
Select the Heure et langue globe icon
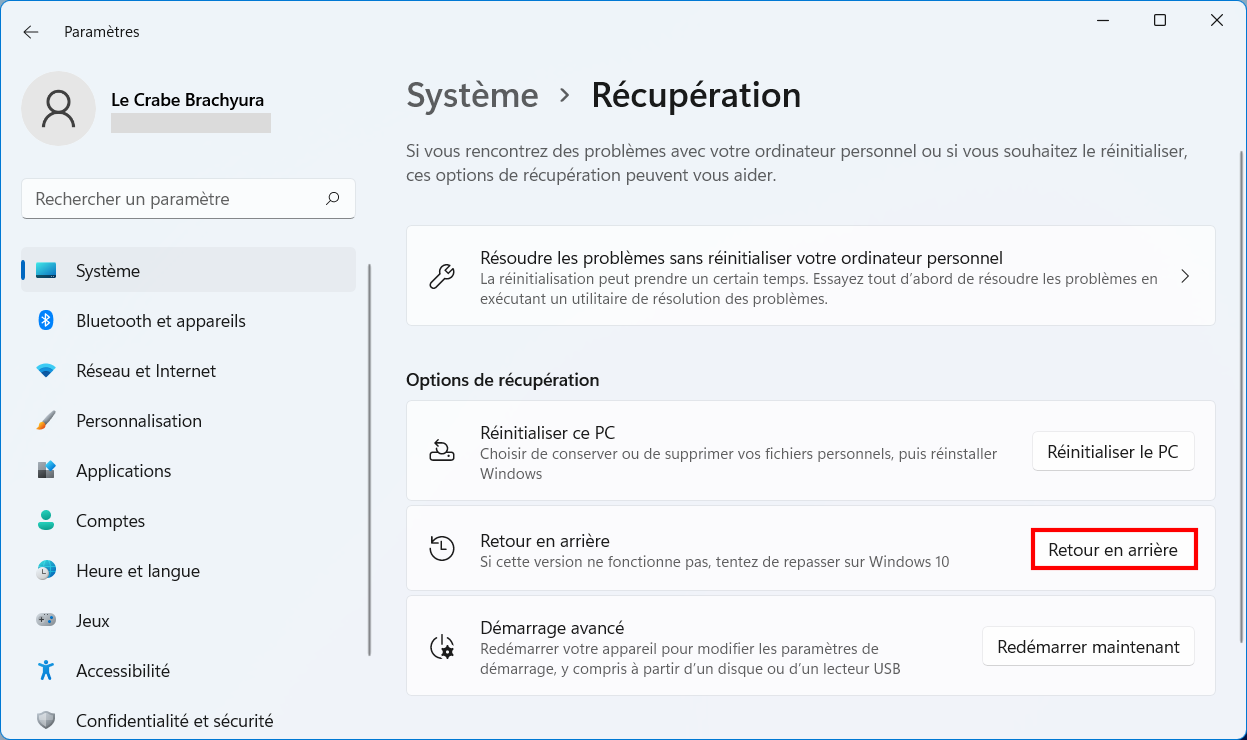46,571
